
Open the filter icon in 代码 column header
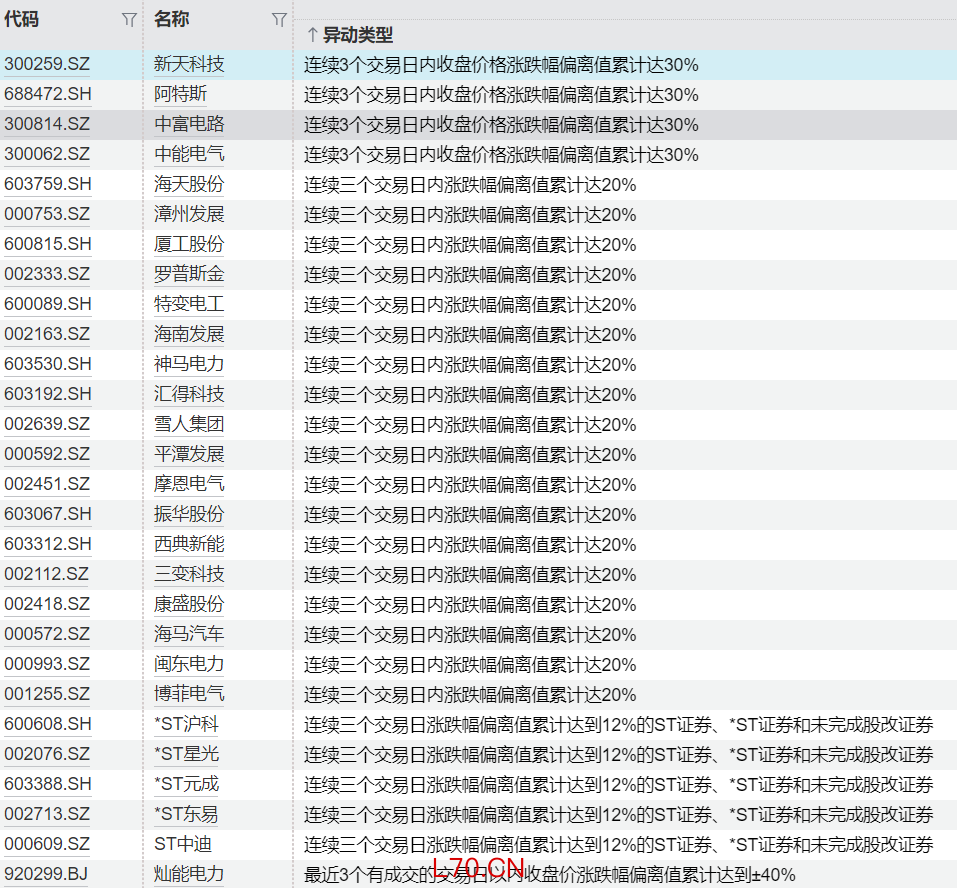click(129, 20)
